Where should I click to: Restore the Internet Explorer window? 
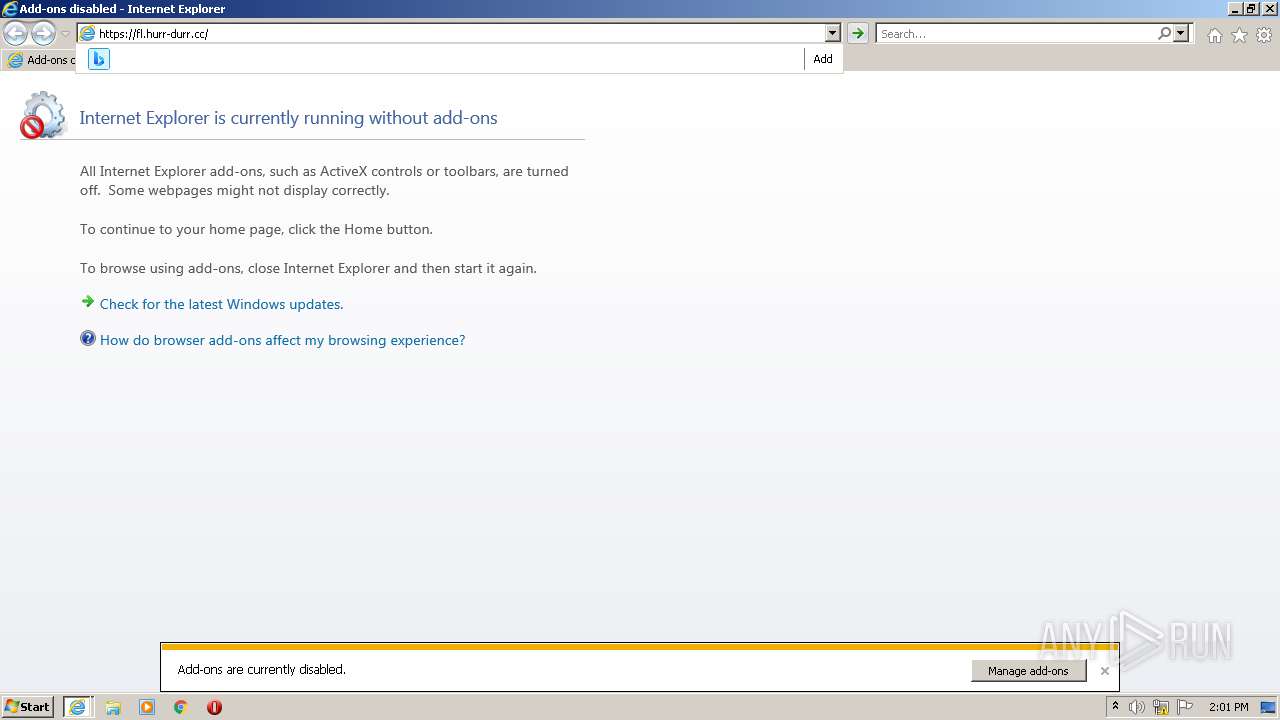click(x=1251, y=8)
